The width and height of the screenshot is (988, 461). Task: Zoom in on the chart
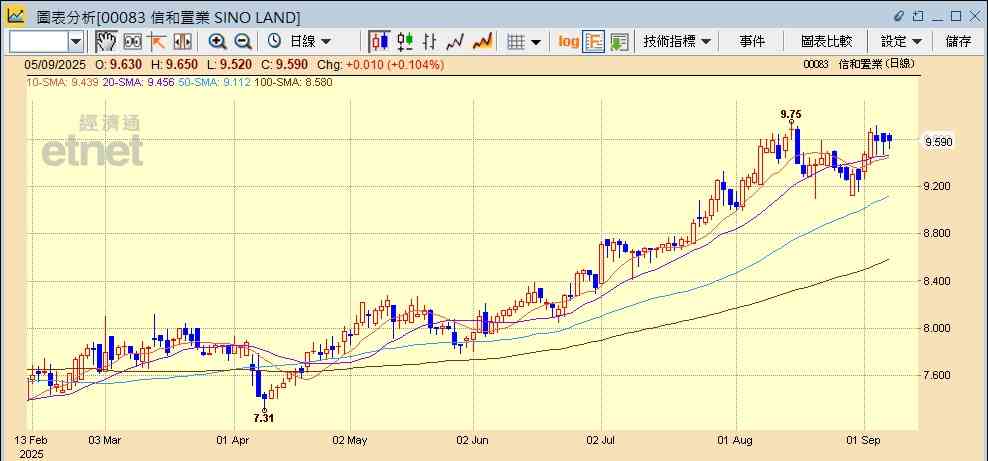coord(217,42)
